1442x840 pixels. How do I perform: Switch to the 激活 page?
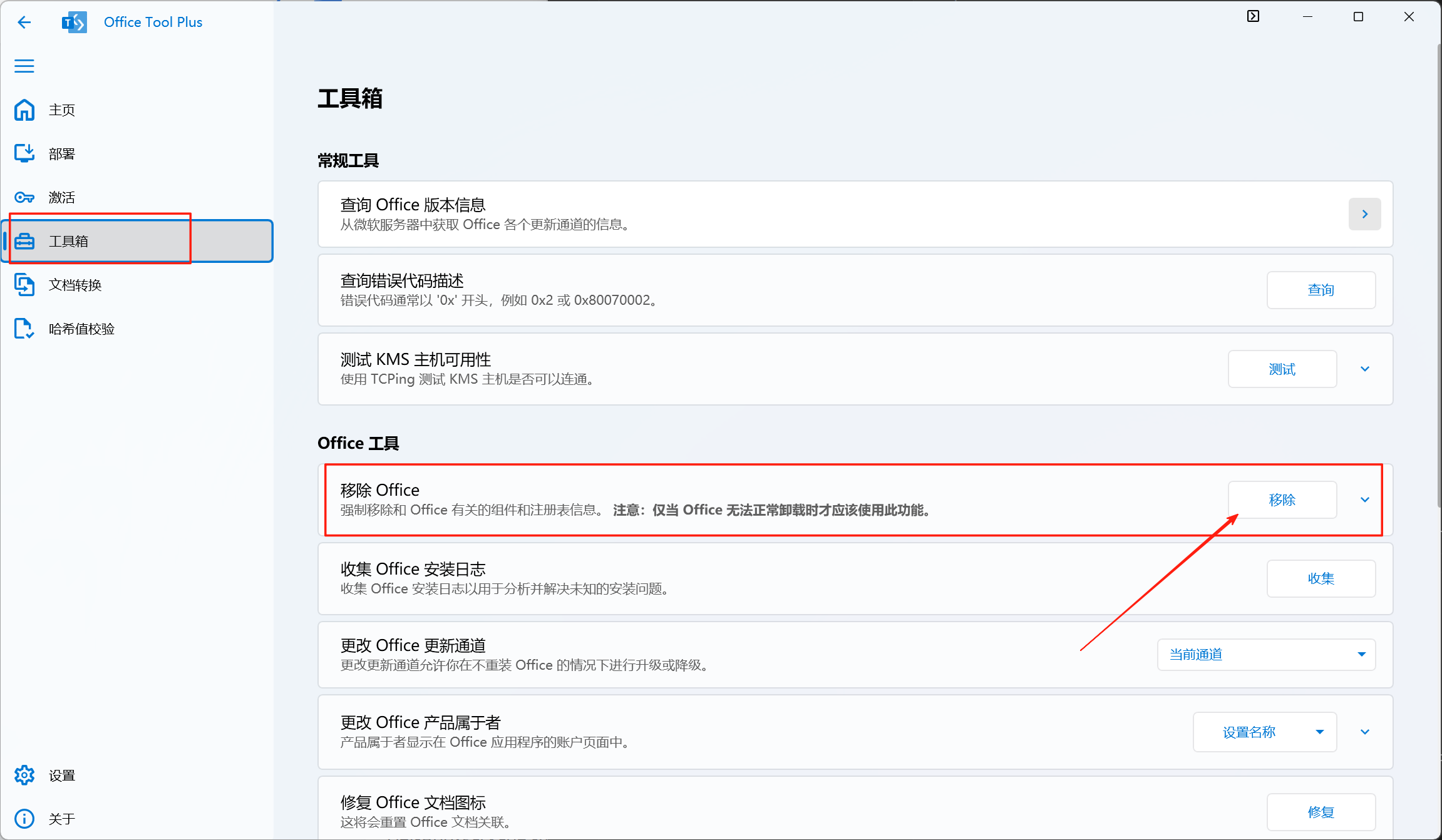pos(137,197)
